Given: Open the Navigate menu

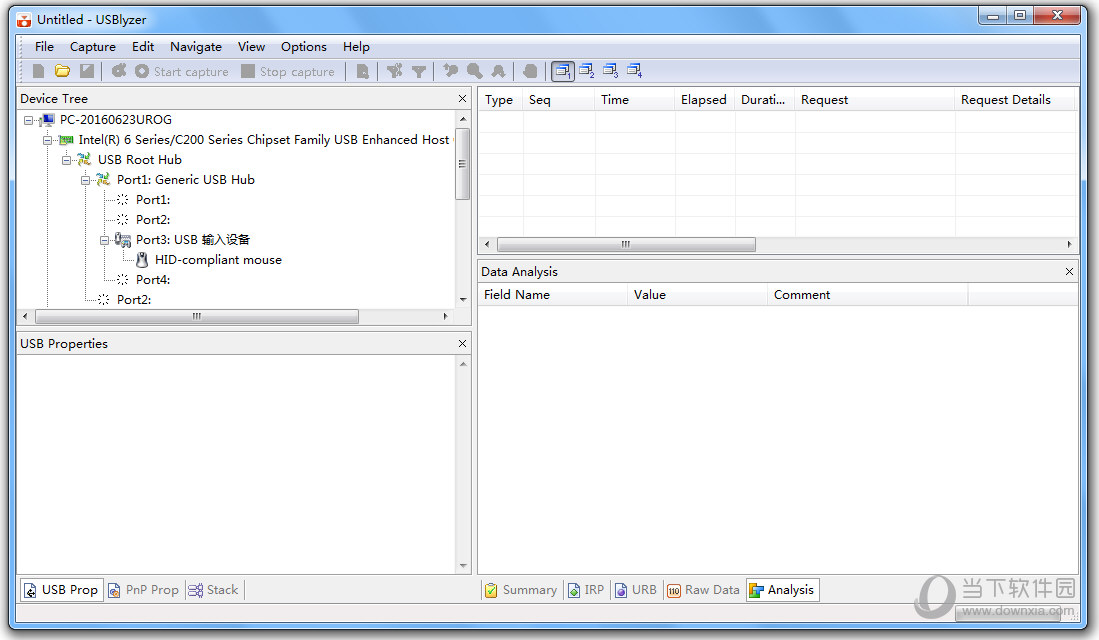Looking at the screenshot, I should 196,47.
